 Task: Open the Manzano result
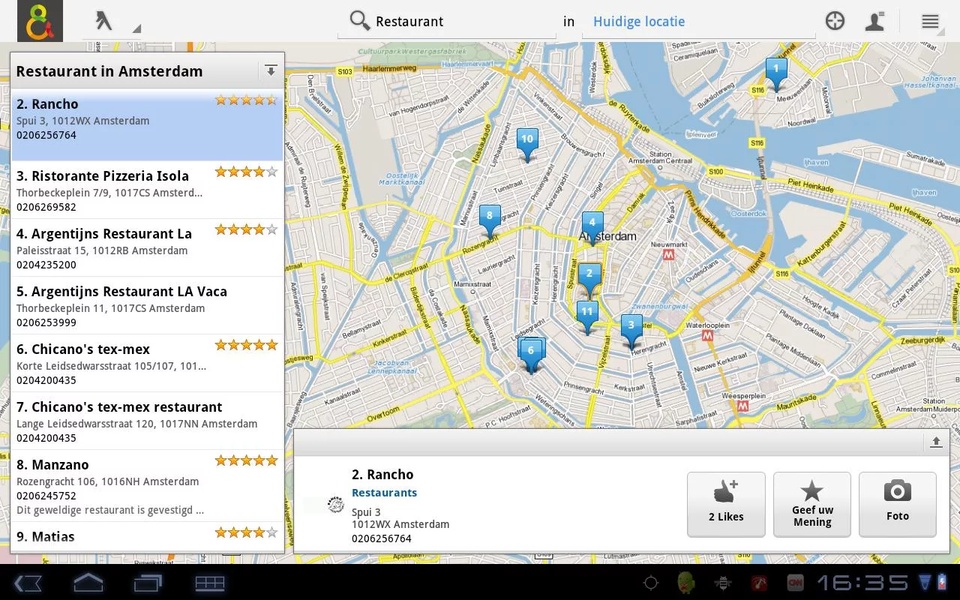147,486
